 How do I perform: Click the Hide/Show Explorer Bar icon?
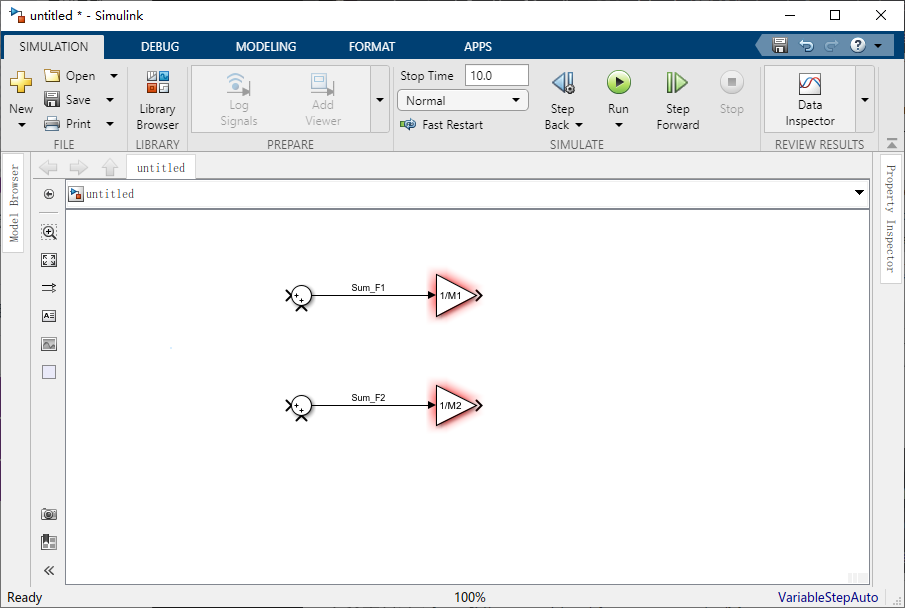49,194
